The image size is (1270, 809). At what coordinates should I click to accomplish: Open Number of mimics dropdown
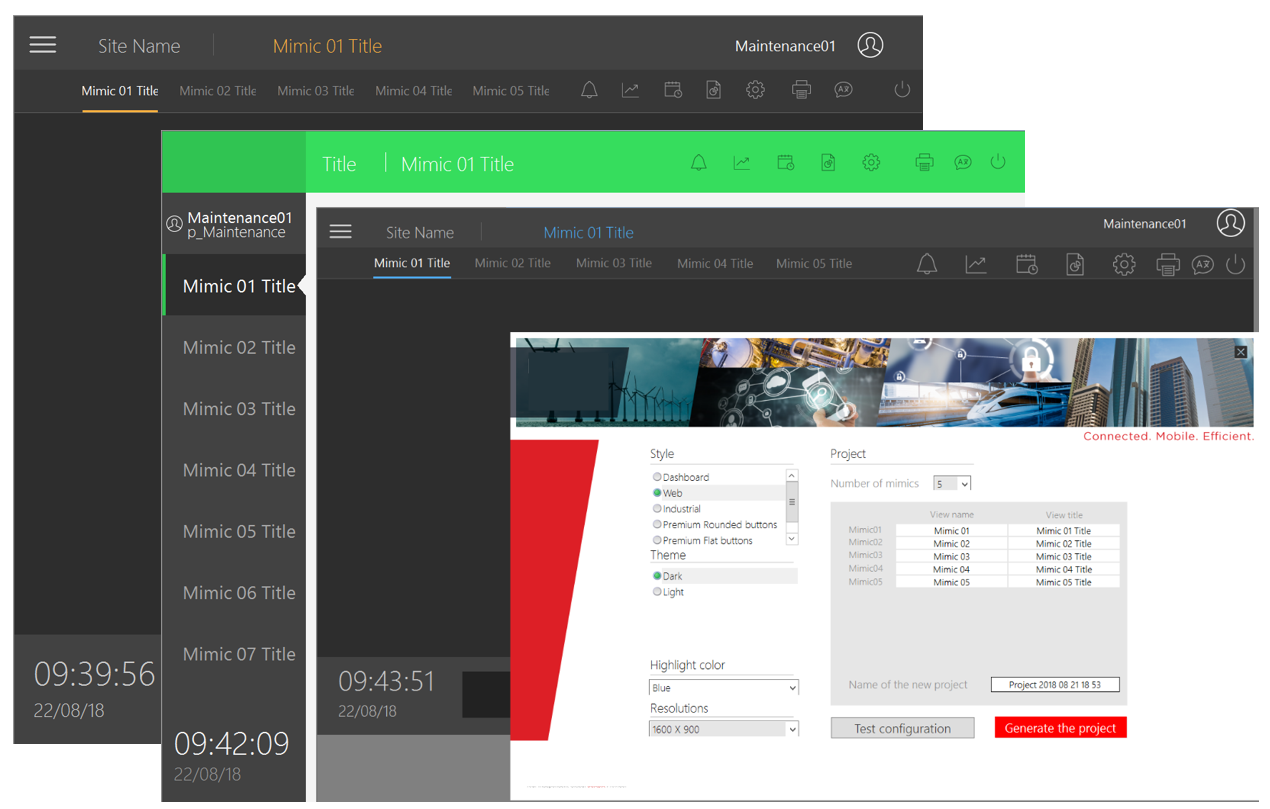[x=952, y=484]
